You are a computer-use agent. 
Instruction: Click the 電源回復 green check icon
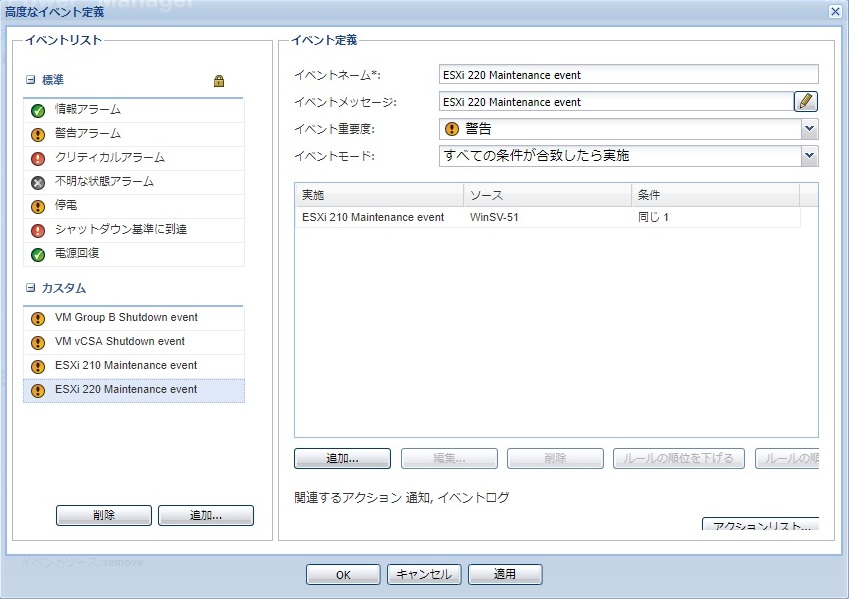(x=38, y=254)
